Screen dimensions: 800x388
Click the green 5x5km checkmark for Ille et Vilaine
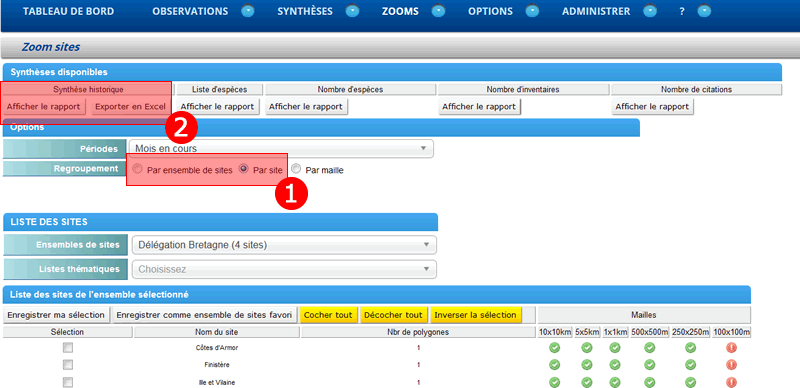click(587, 382)
